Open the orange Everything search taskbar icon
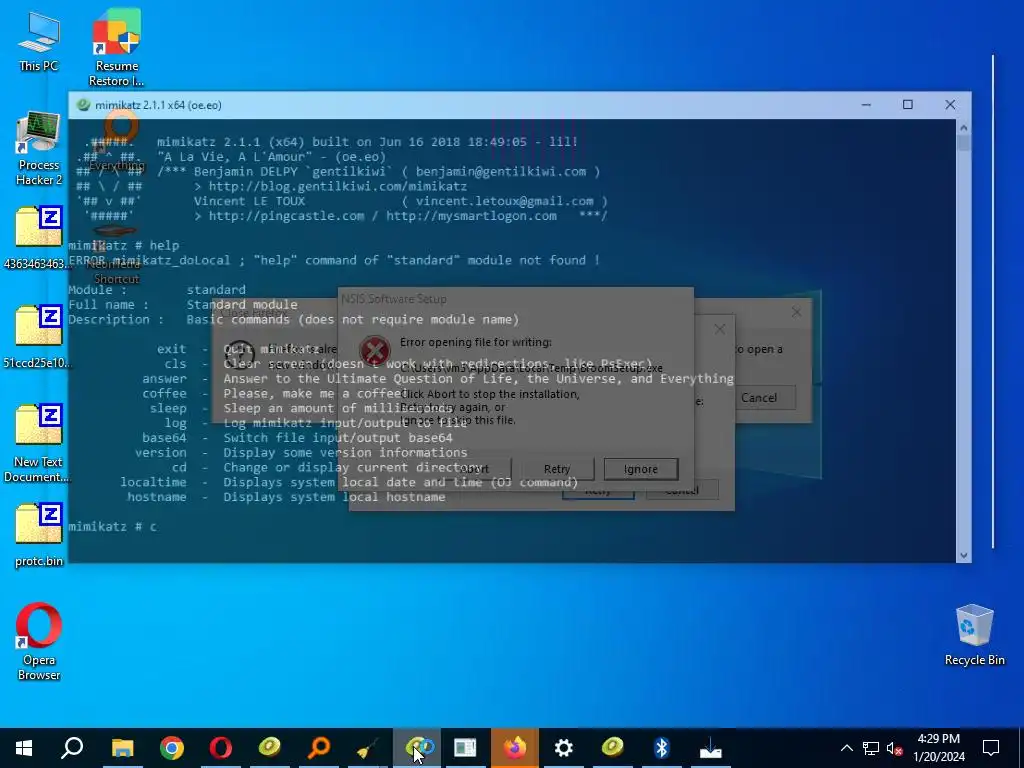1024x768 pixels. pos(319,748)
